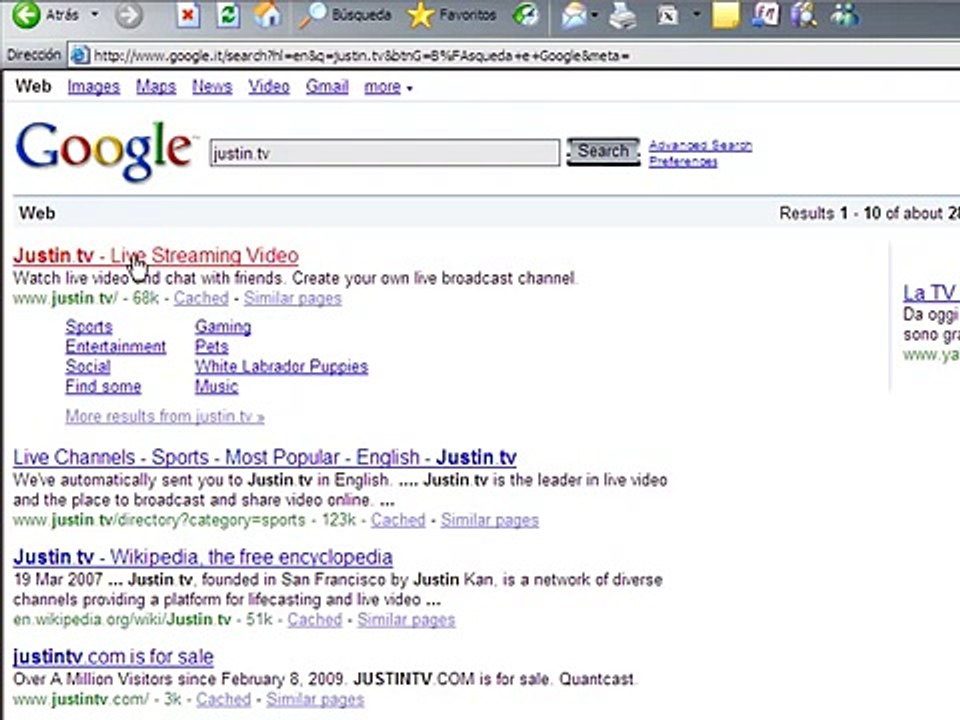Click 'More results from justin.tv »'
This screenshot has width=960, height=720.
click(165, 416)
